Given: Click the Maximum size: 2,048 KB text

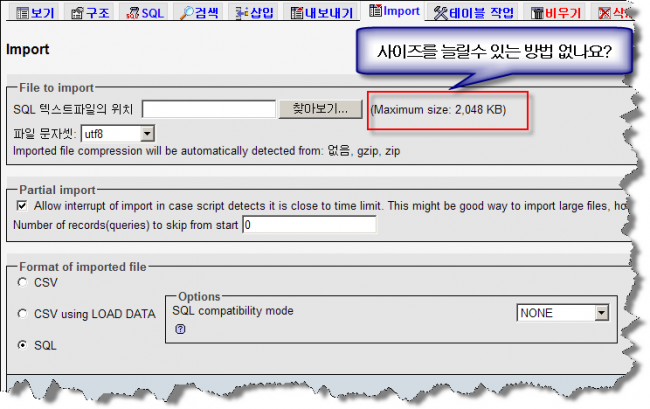Looking at the screenshot, I should click(x=438, y=110).
